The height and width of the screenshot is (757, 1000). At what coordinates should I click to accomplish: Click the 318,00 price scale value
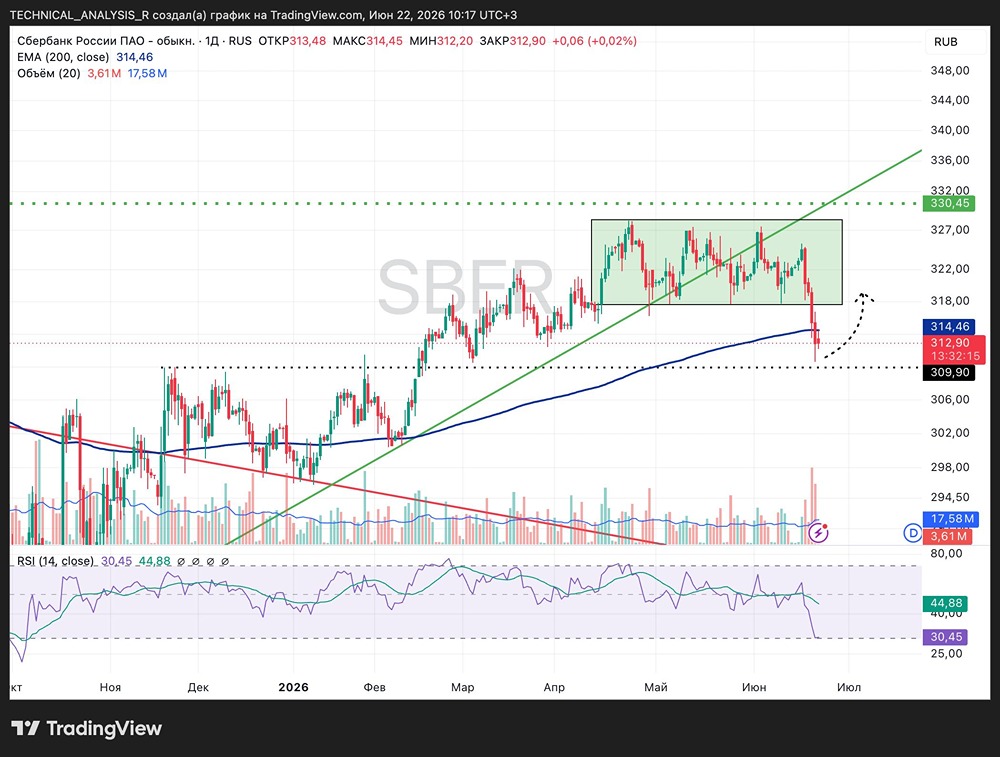point(950,300)
